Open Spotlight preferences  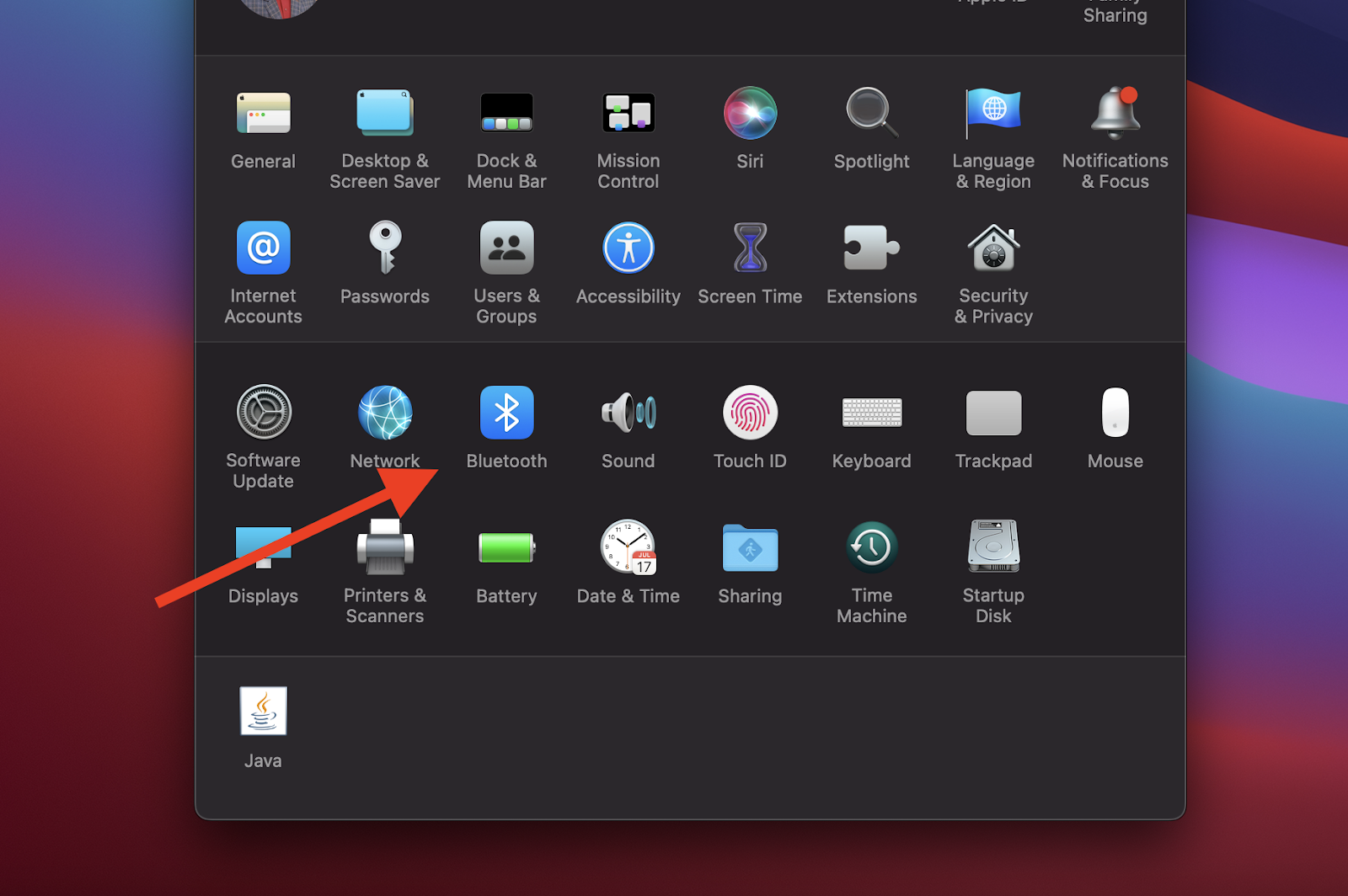point(872,113)
